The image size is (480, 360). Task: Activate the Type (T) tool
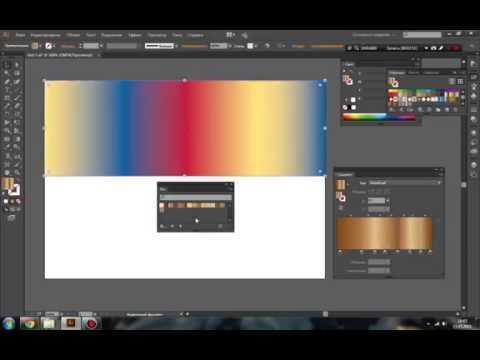click(7, 90)
